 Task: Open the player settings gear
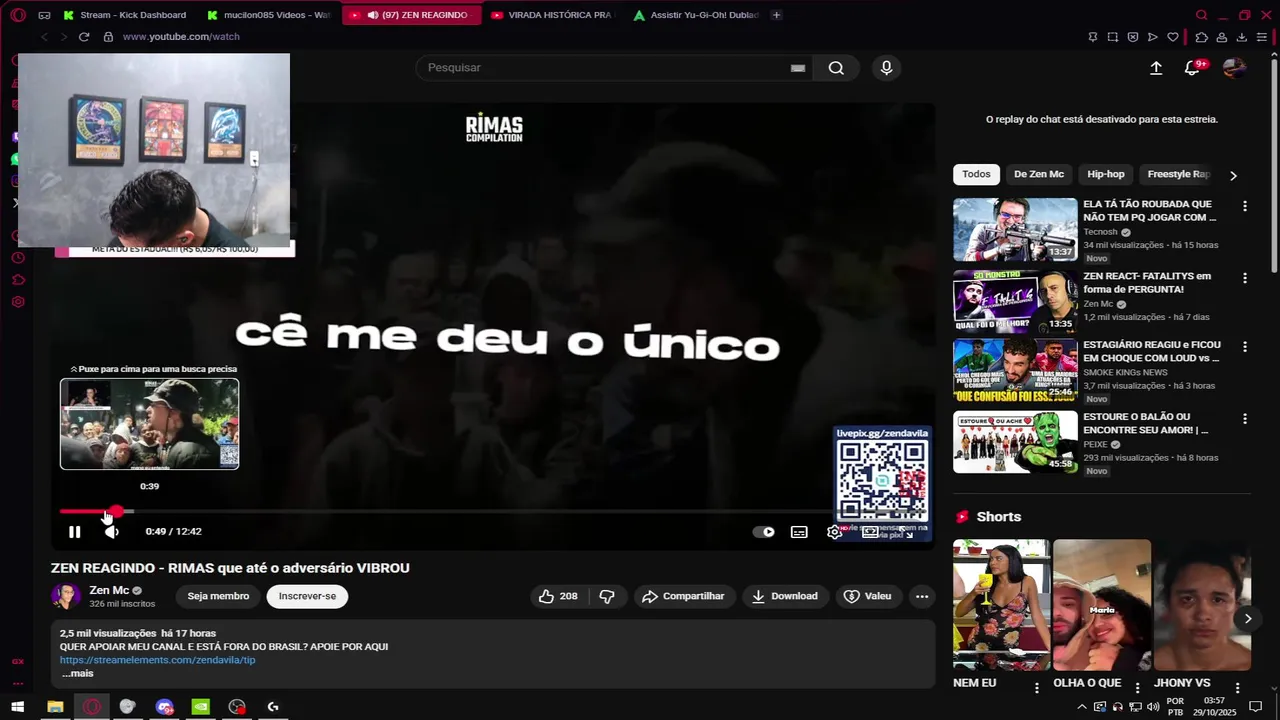point(834,532)
